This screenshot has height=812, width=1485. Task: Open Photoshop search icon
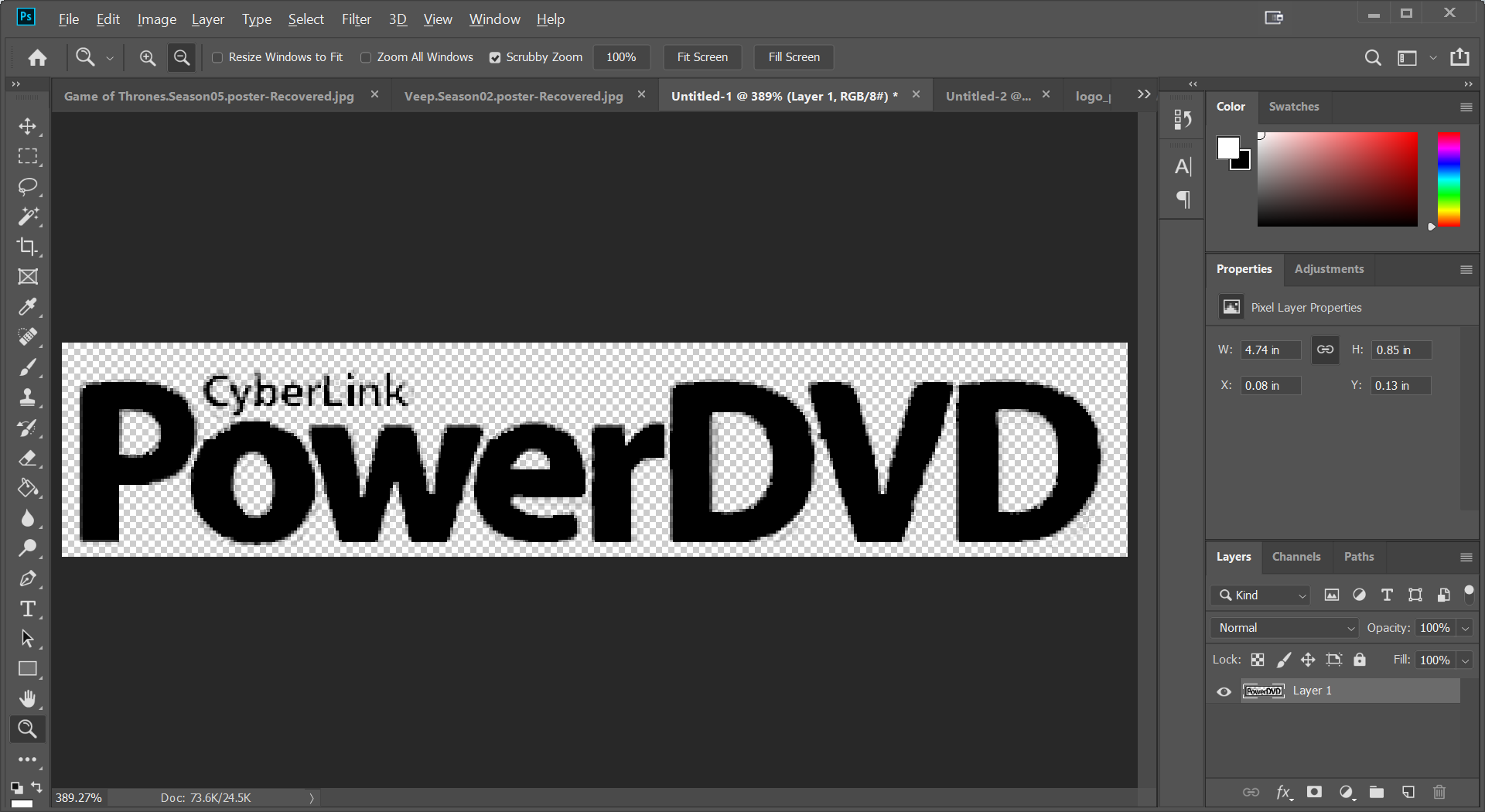[x=1373, y=57]
